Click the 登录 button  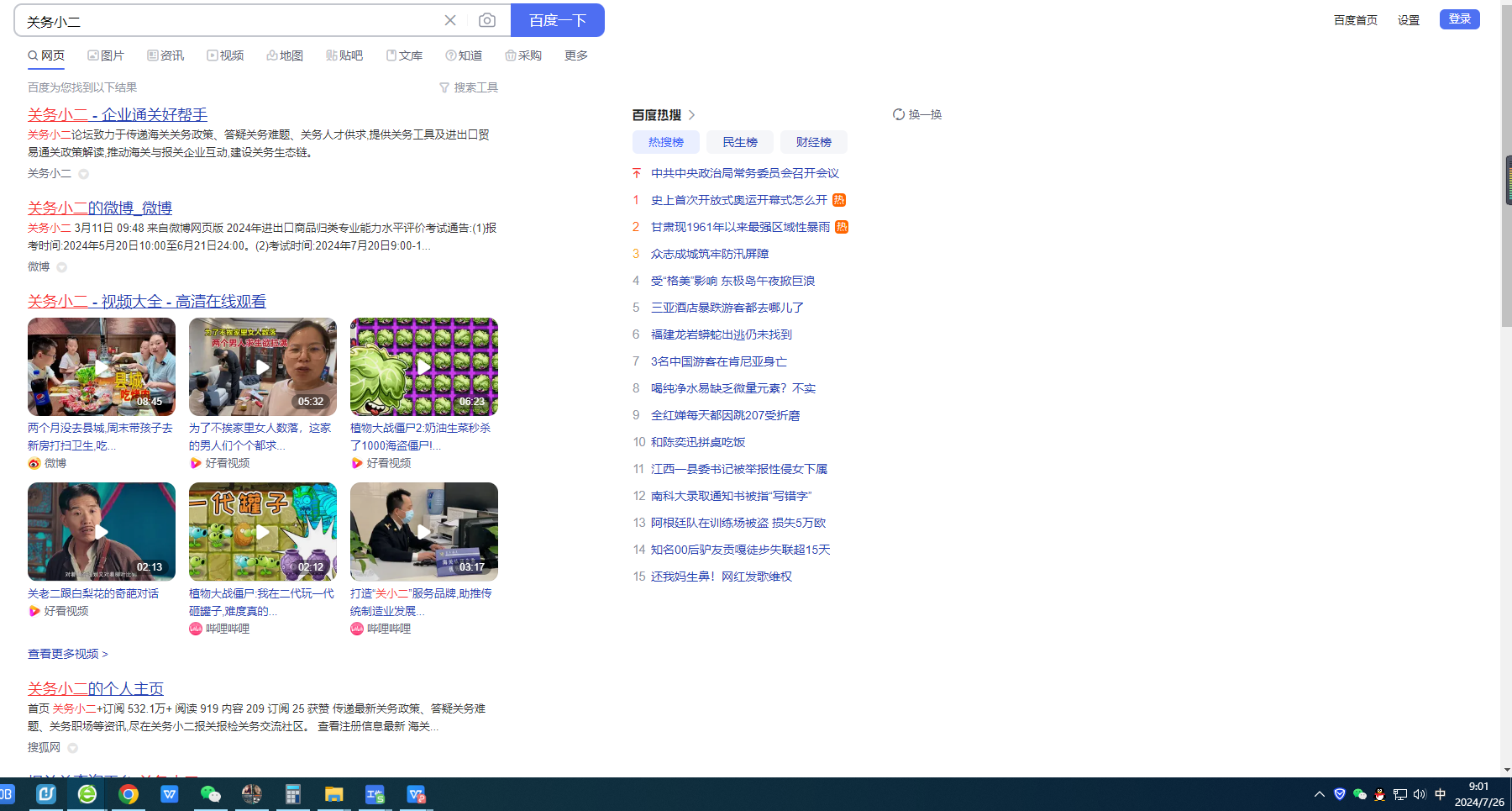[1460, 18]
